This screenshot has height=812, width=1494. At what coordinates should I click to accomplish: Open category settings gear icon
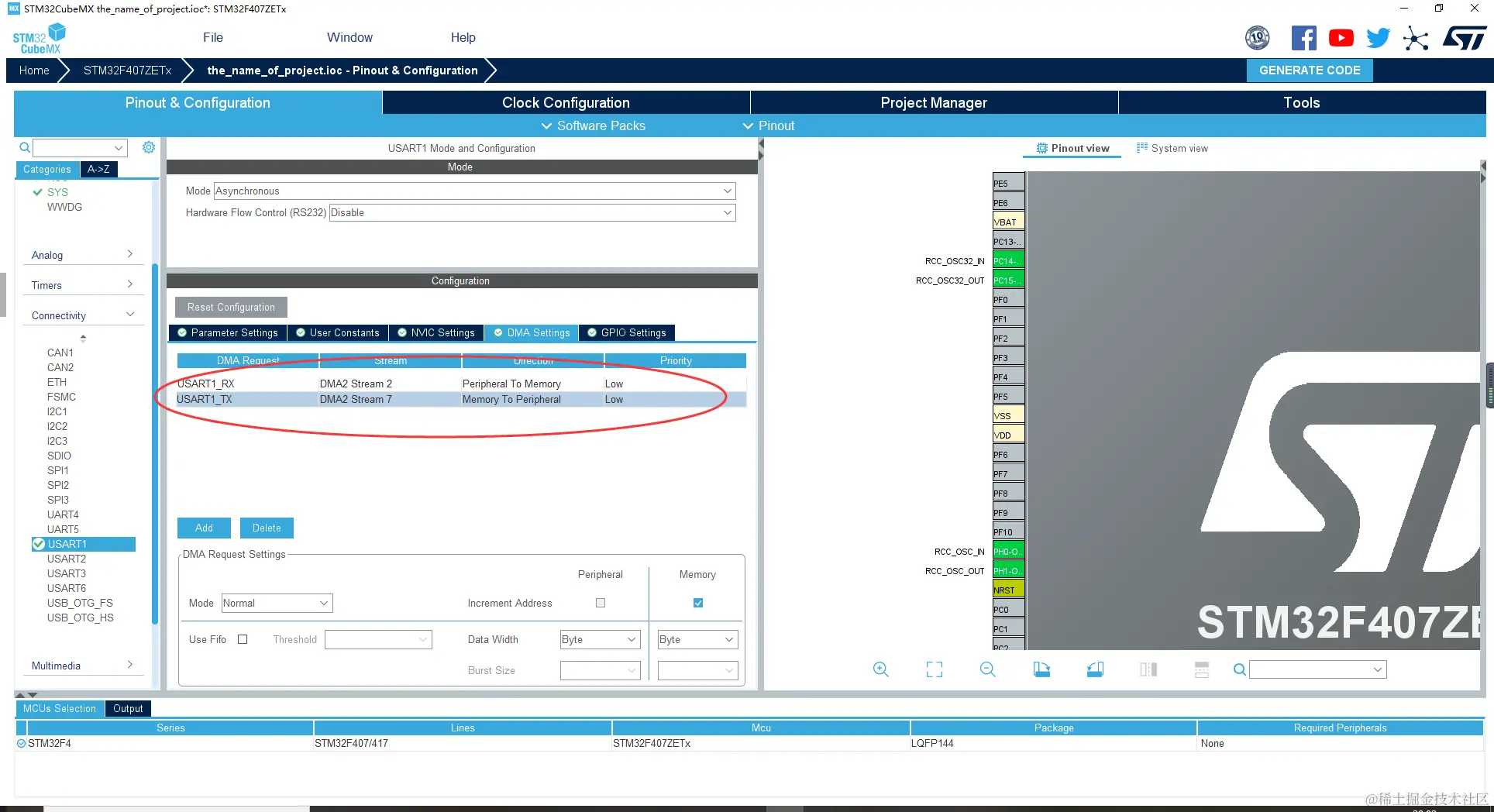(149, 147)
